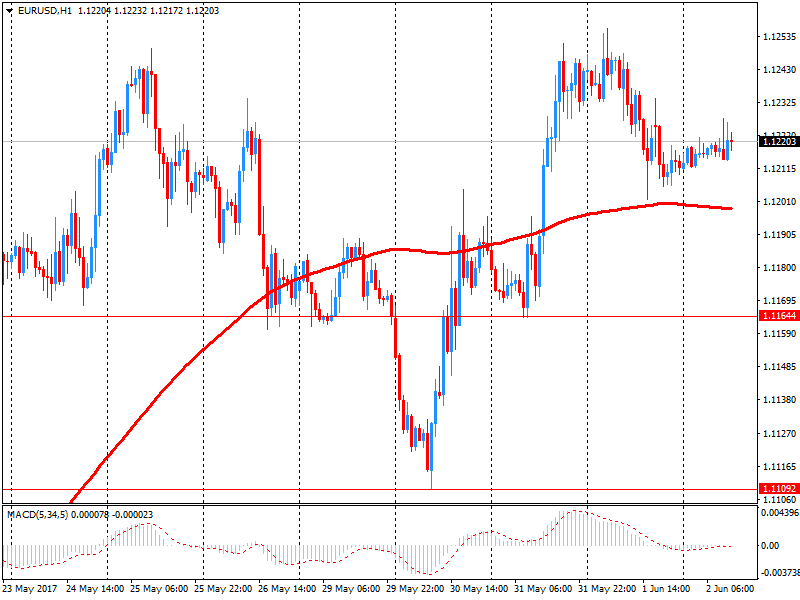Click the 23 May 2017 date label

pos(30,589)
